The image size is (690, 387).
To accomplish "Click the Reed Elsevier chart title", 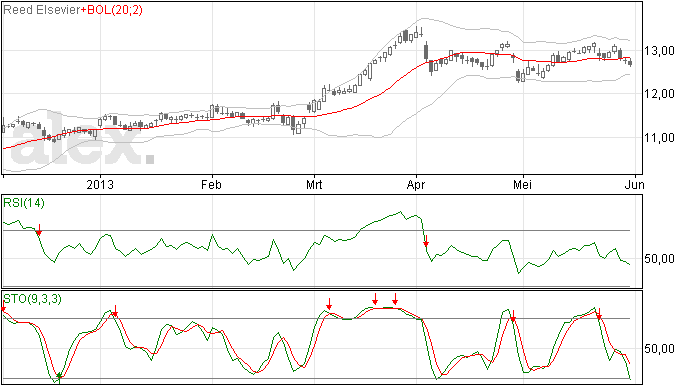I will (x=42, y=10).
